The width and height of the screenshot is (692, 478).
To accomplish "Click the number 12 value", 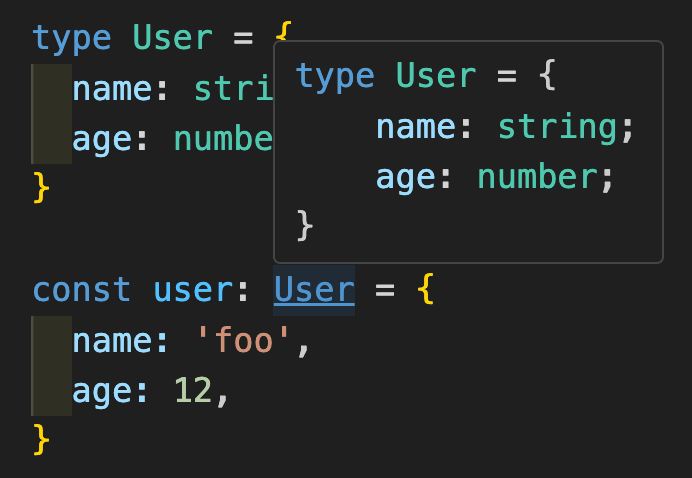I will click(194, 393).
